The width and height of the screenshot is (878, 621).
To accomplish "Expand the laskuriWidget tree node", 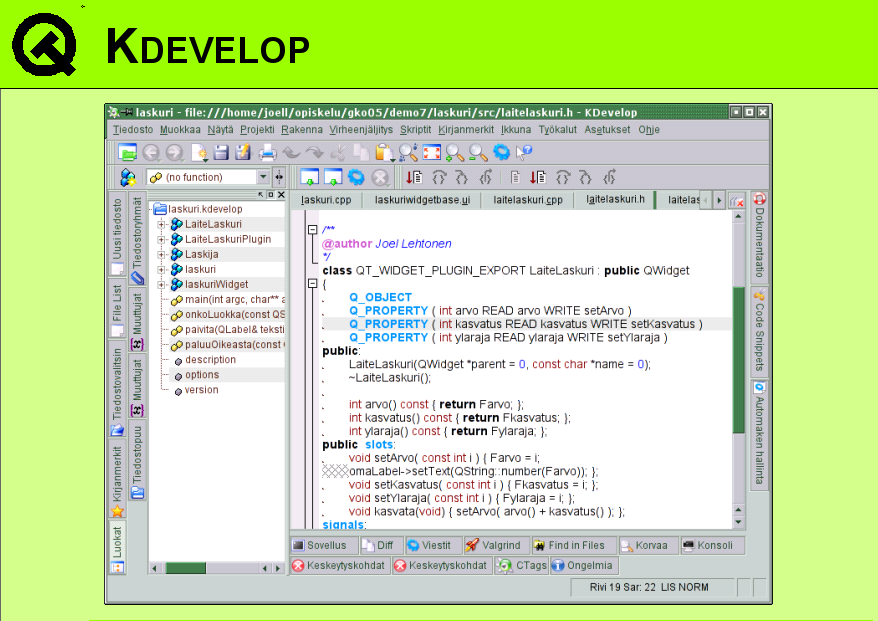I will click(x=161, y=285).
